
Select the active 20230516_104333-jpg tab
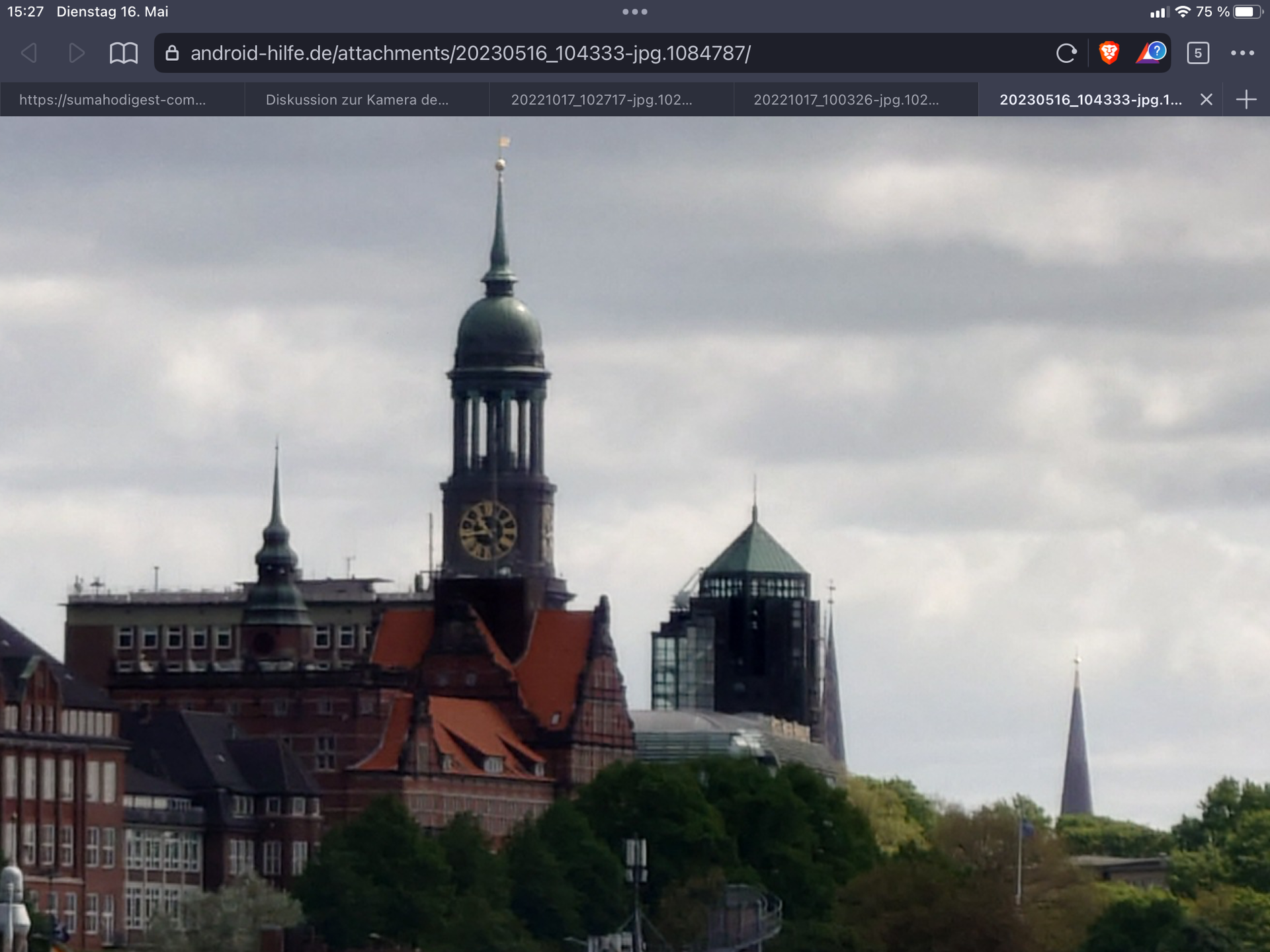1090,100
